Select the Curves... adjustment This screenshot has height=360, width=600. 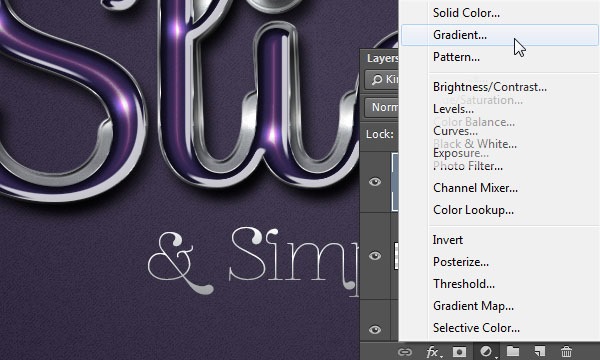pyautogui.click(x=455, y=131)
